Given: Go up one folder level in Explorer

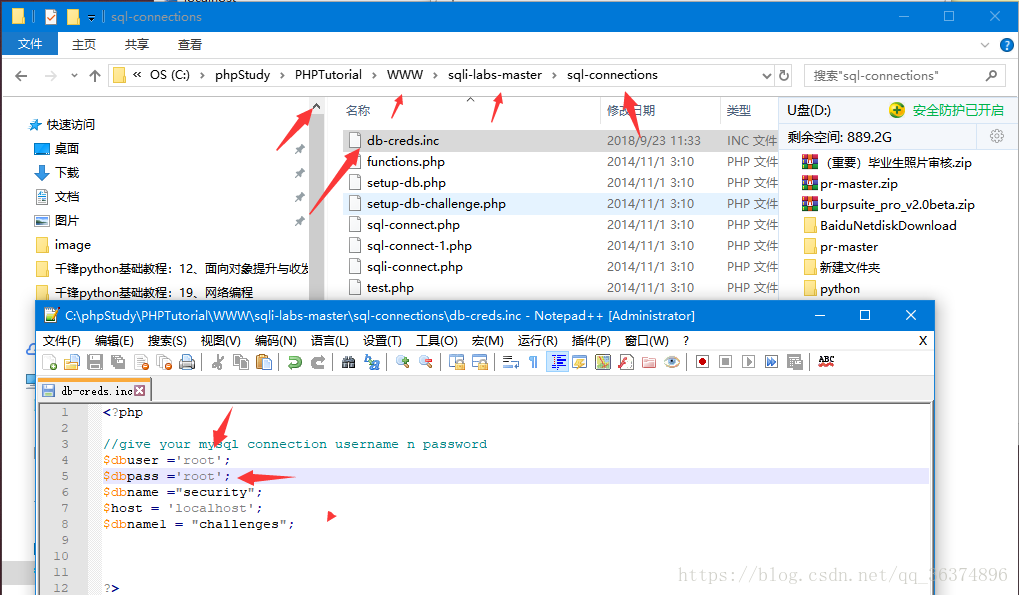Looking at the screenshot, I should click(95, 76).
